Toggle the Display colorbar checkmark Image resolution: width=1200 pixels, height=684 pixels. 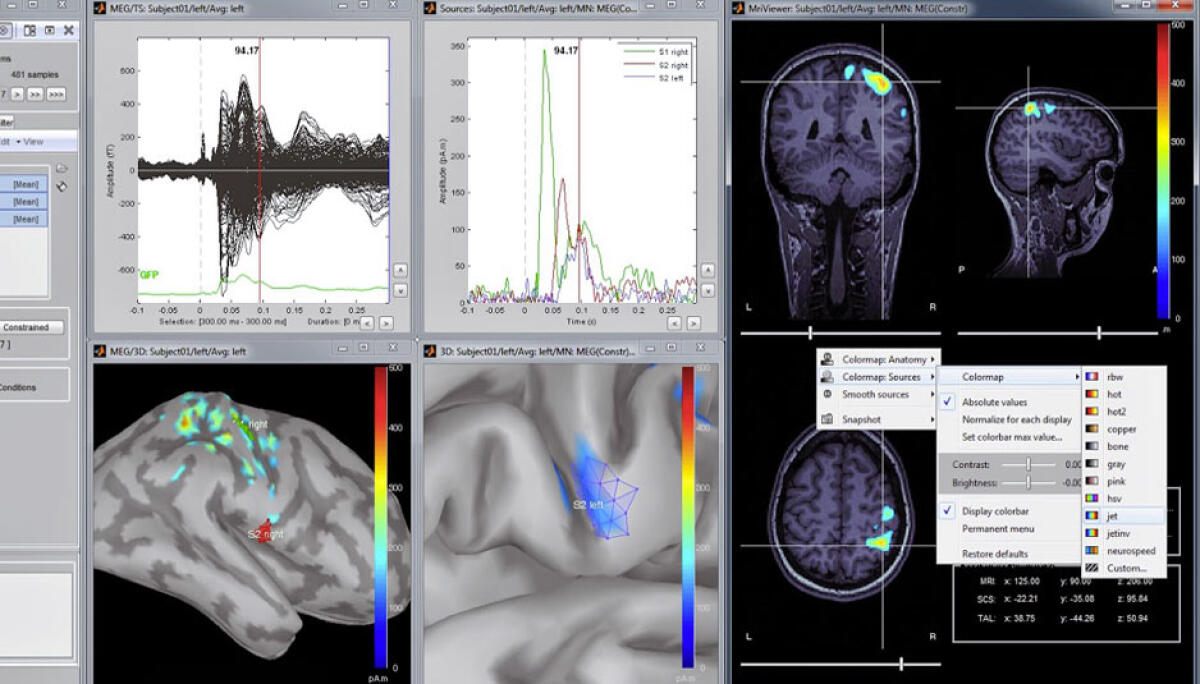pyautogui.click(x=948, y=511)
